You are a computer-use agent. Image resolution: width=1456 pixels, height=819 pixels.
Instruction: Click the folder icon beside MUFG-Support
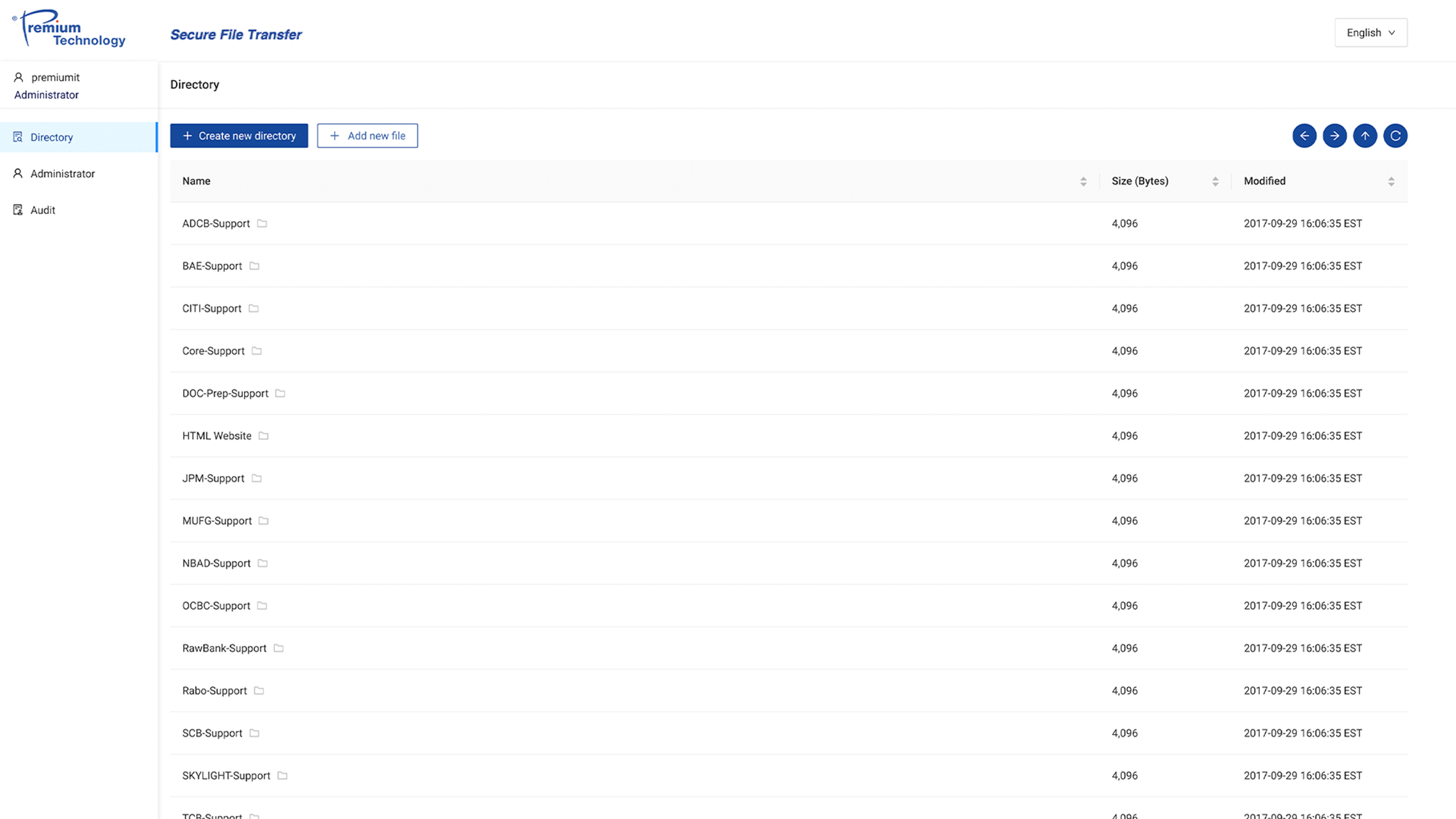(263, 521)
